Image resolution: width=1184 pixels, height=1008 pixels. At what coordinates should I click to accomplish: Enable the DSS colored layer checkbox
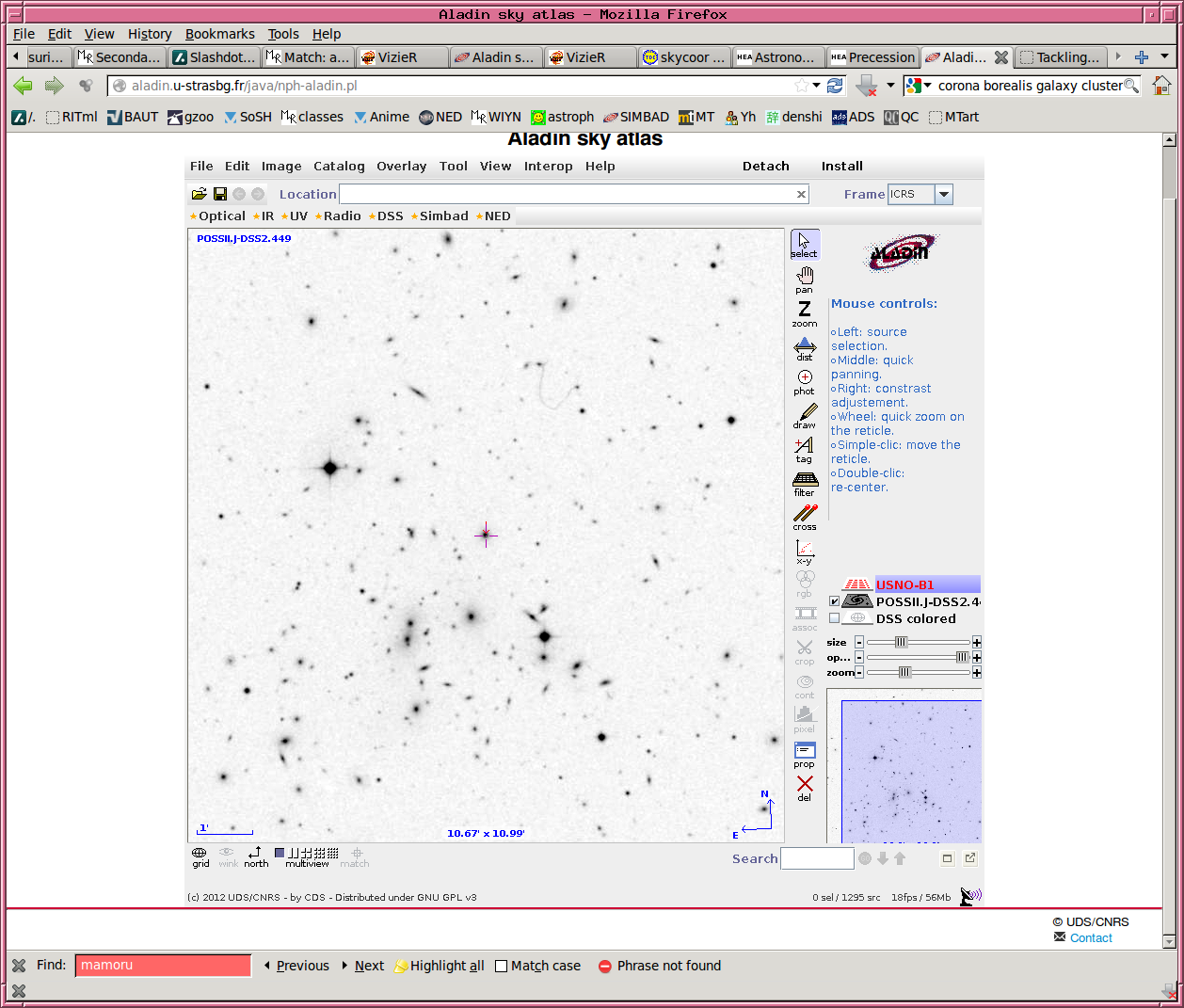834,618
